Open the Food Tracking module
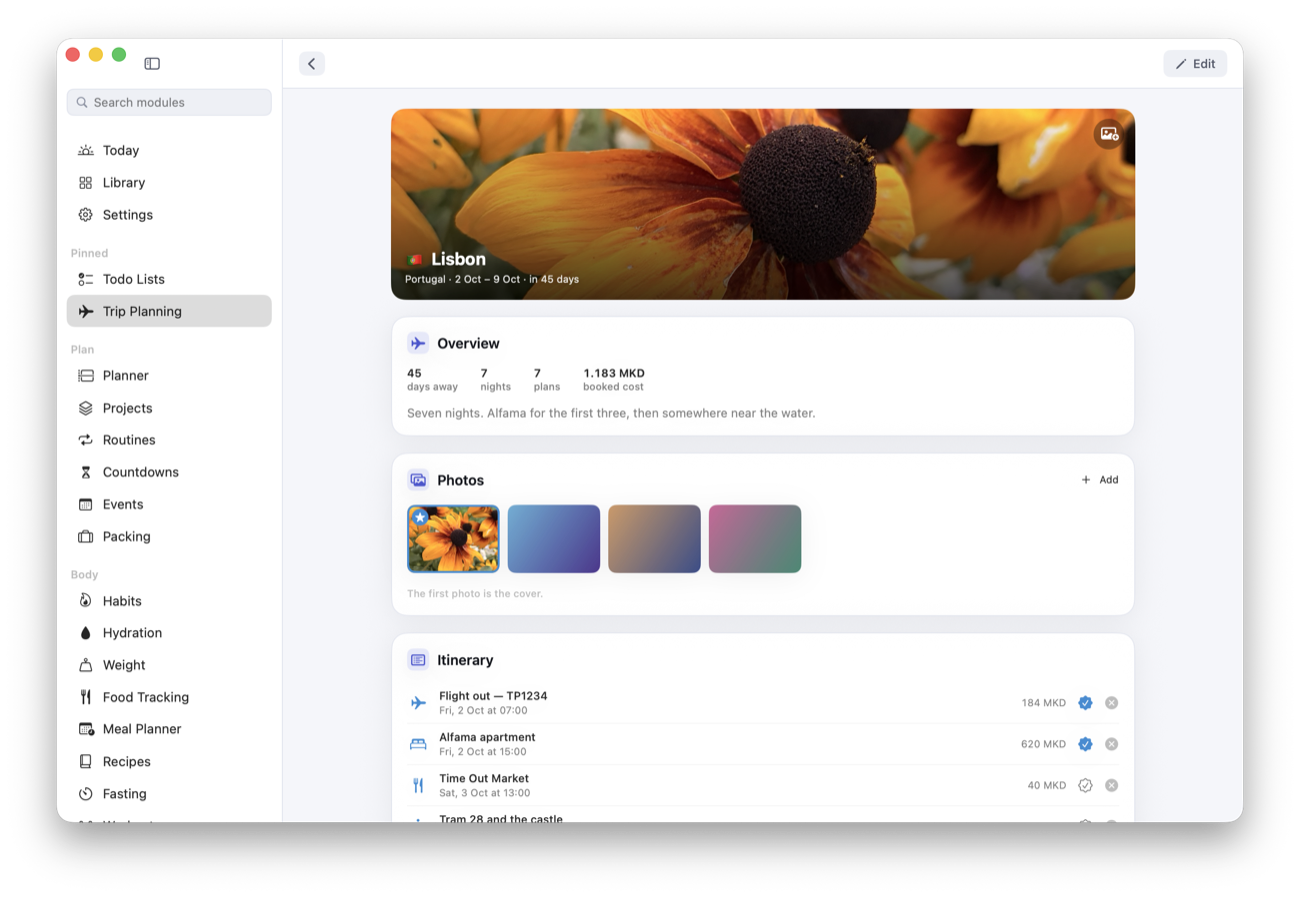Viewport: 1300px width, 897px height. coord(169,697)
